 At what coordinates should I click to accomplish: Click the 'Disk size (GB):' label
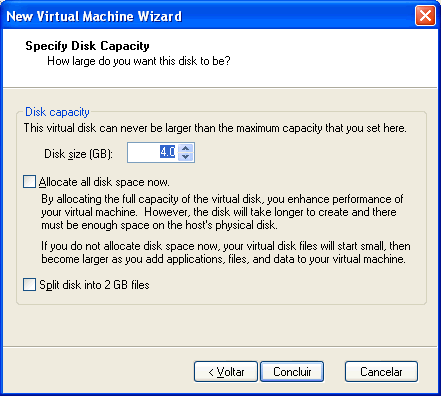[x=78, y=154]
